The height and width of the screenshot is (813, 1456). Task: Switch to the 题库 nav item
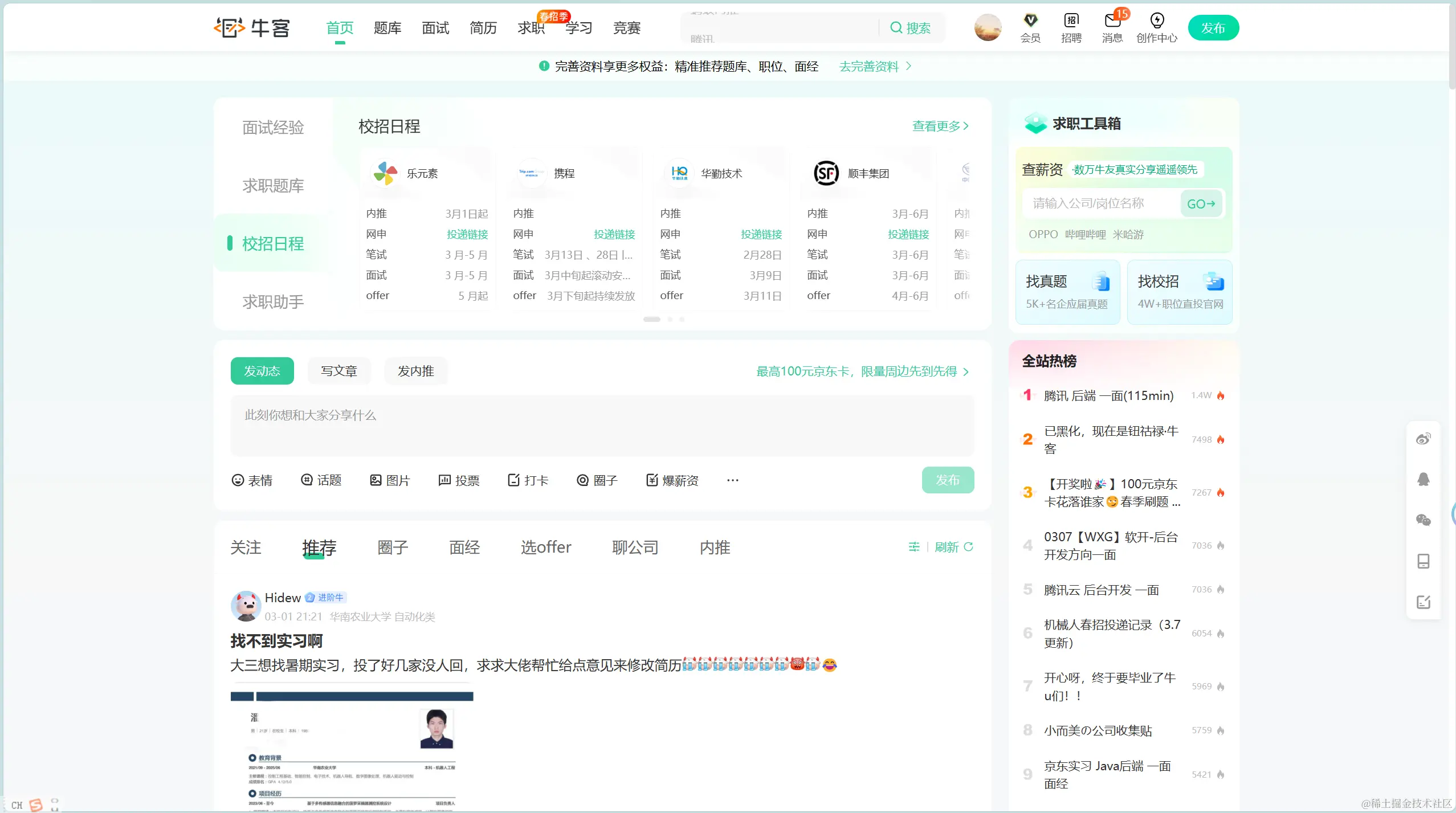pyautogui.click(x=387, y=28)
